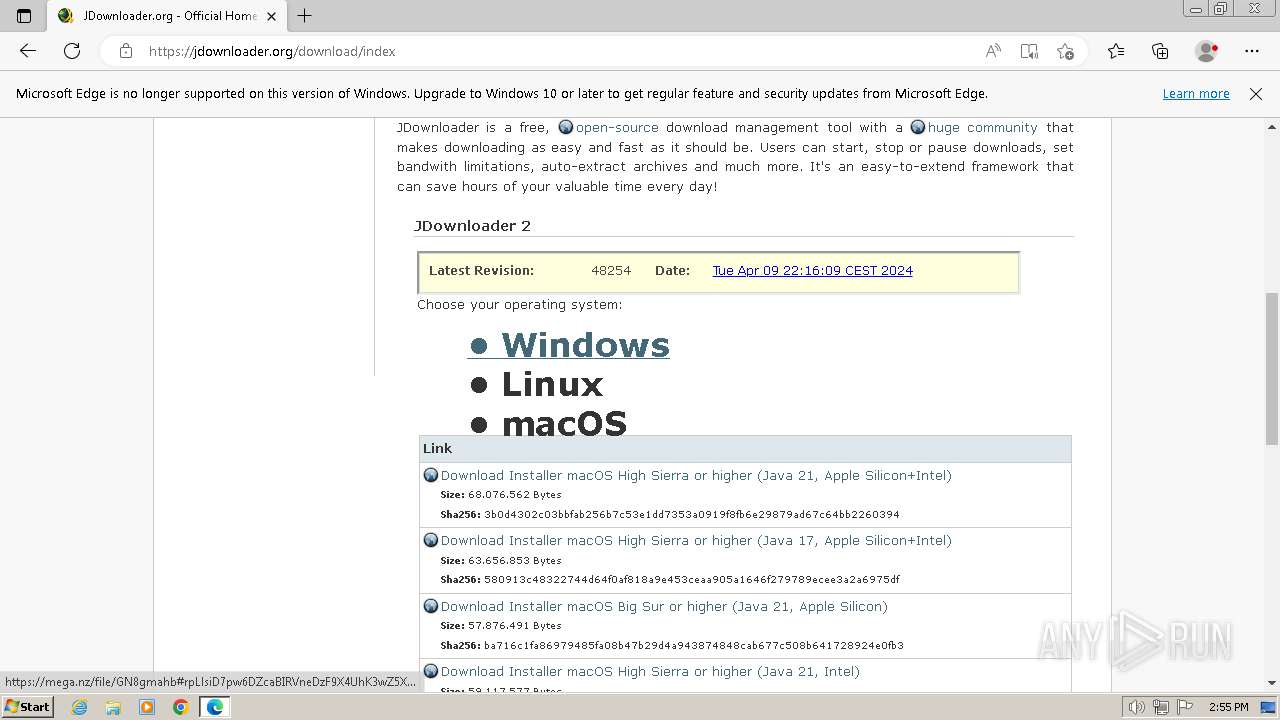The height and width of the screenshot is (720, 1280).
Task: Click globe icon beside Java 17 installer
Action: [431, 540]
